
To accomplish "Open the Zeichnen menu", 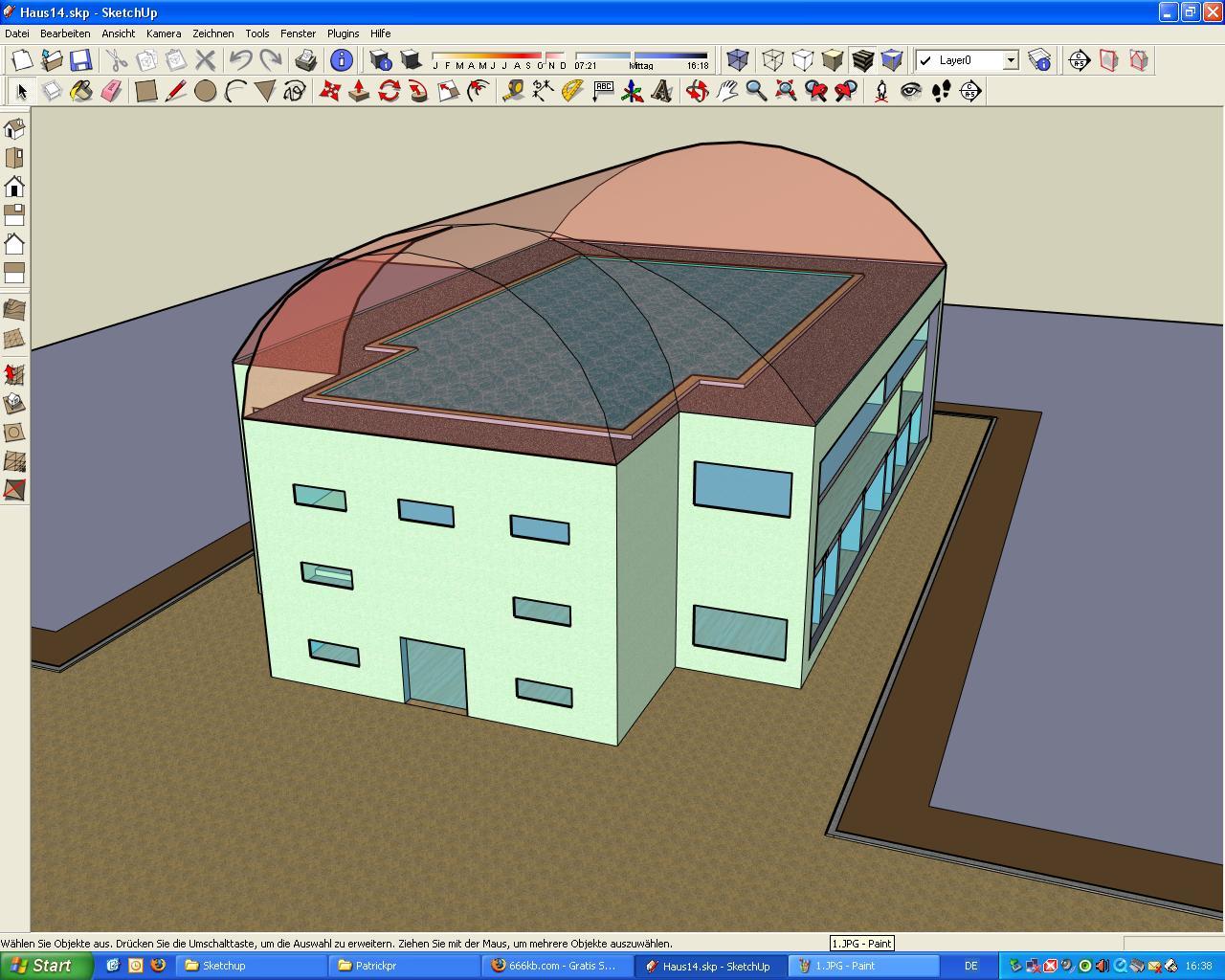I will click(x=212, y=33).
